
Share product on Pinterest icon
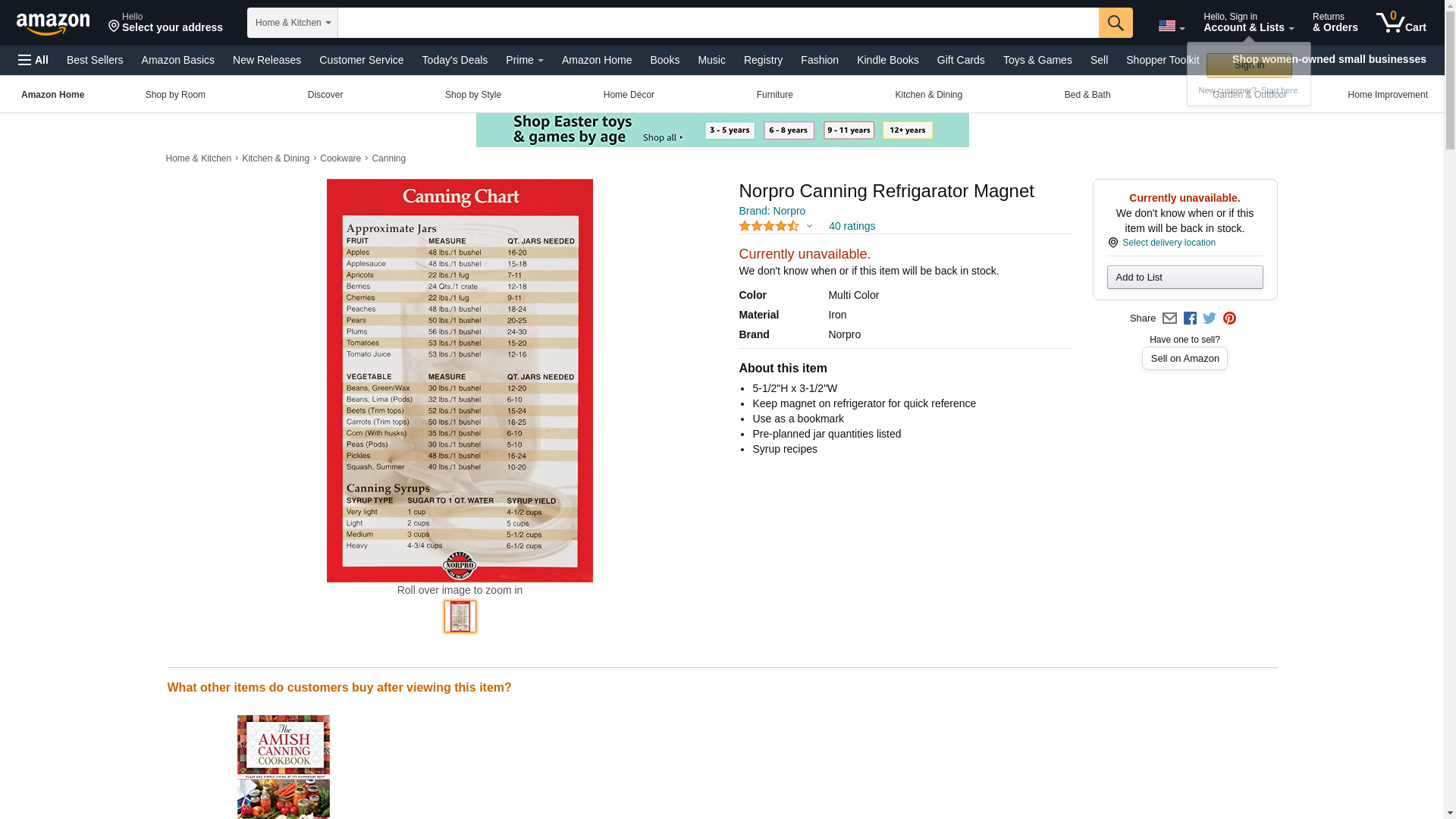(x=1229, y=318)
